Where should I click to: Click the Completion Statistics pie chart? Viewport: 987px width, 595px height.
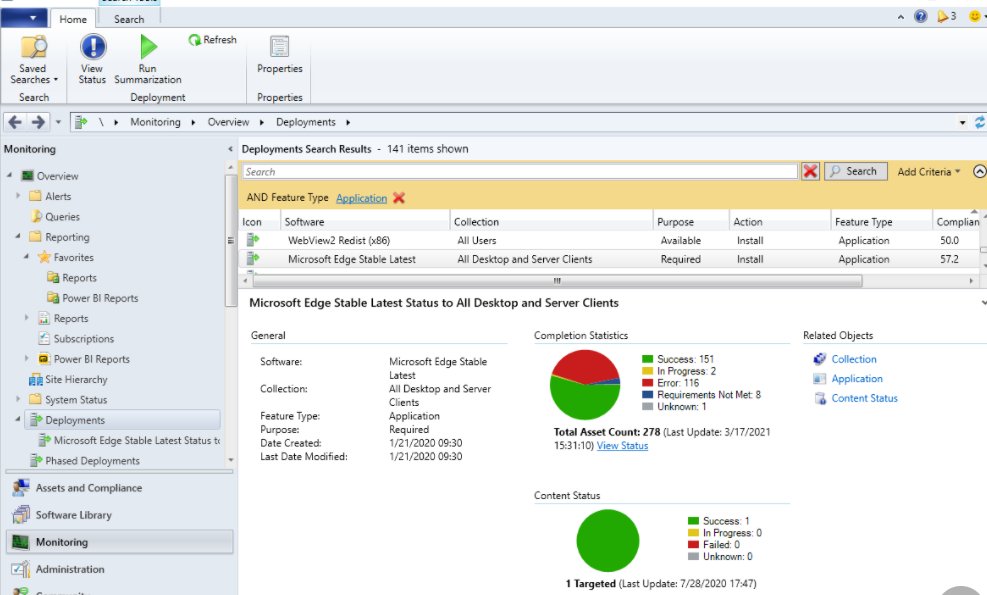(585, 385)
